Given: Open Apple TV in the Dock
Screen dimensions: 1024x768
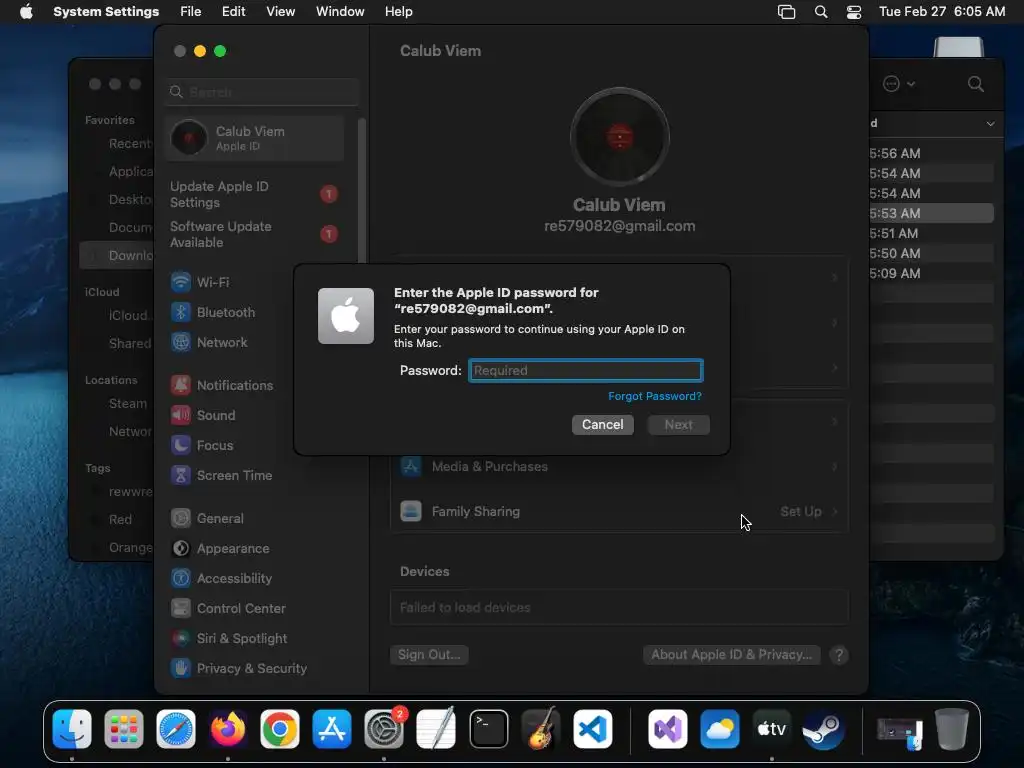Looking at the screenshot, I should point(771,729).
